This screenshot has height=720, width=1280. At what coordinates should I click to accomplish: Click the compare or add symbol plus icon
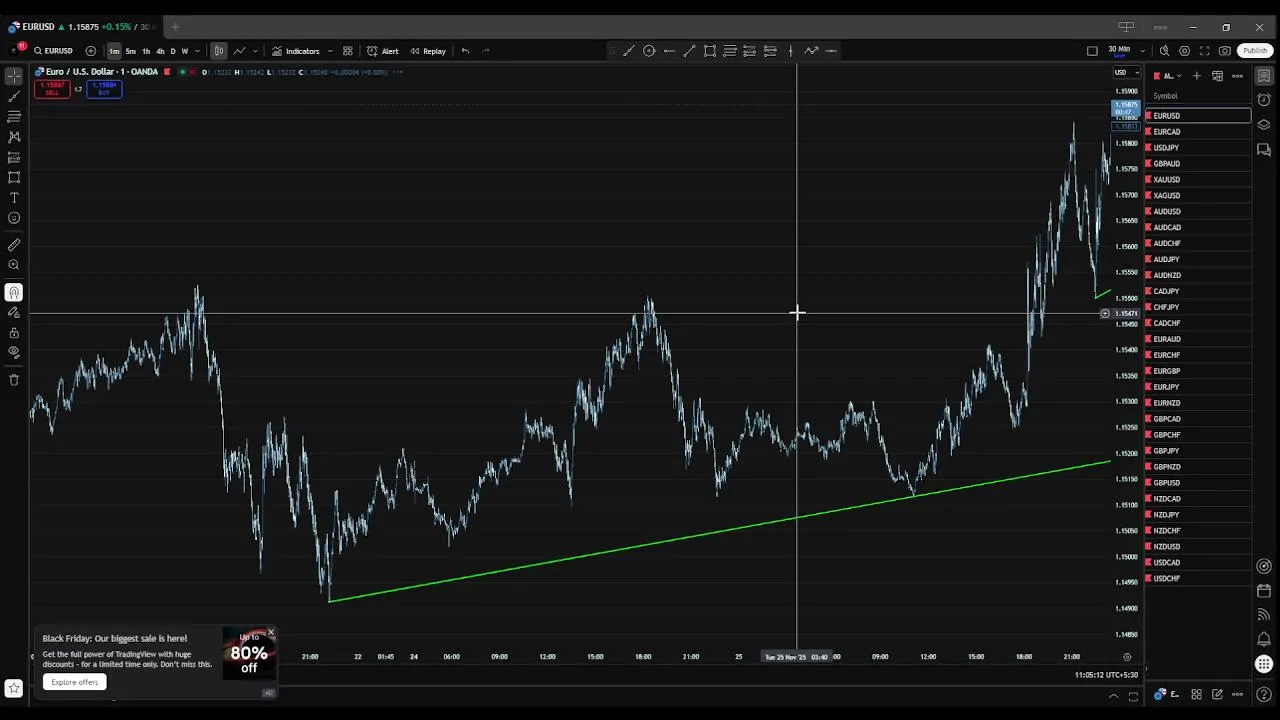pyautogui.click(x=91, y=51)
